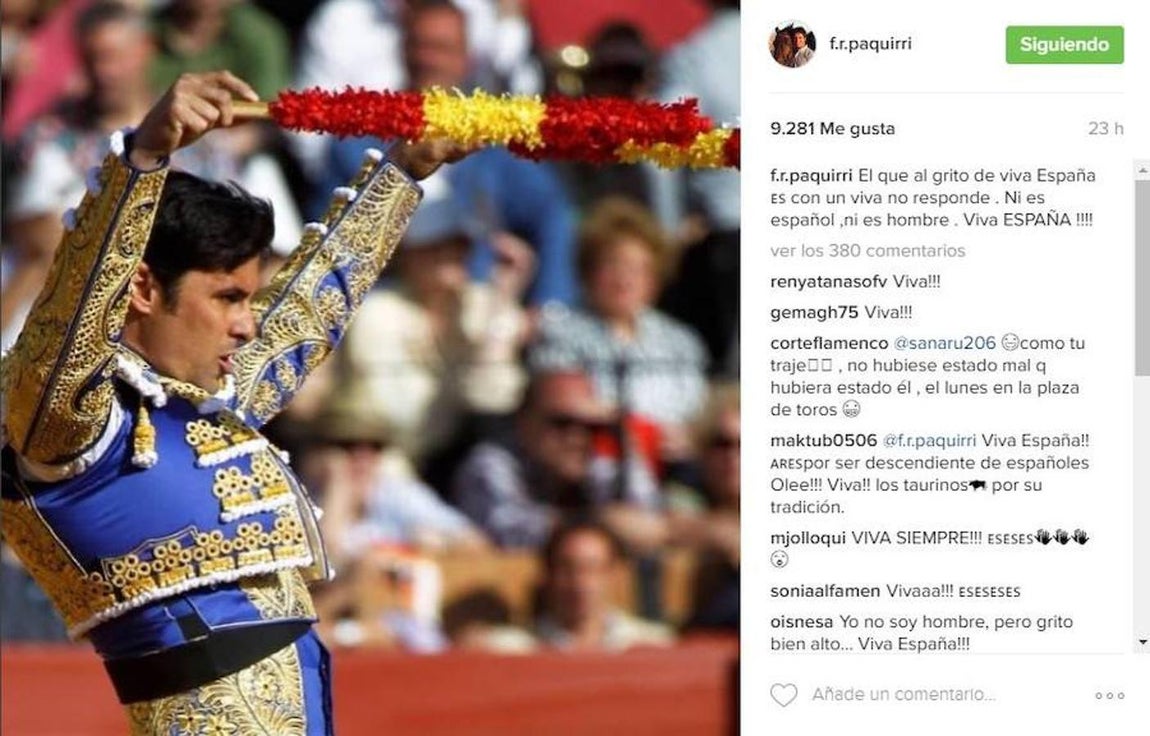Open f.r.paquirri username in header
Viewport: 1150px width, 736px height.
871,43
